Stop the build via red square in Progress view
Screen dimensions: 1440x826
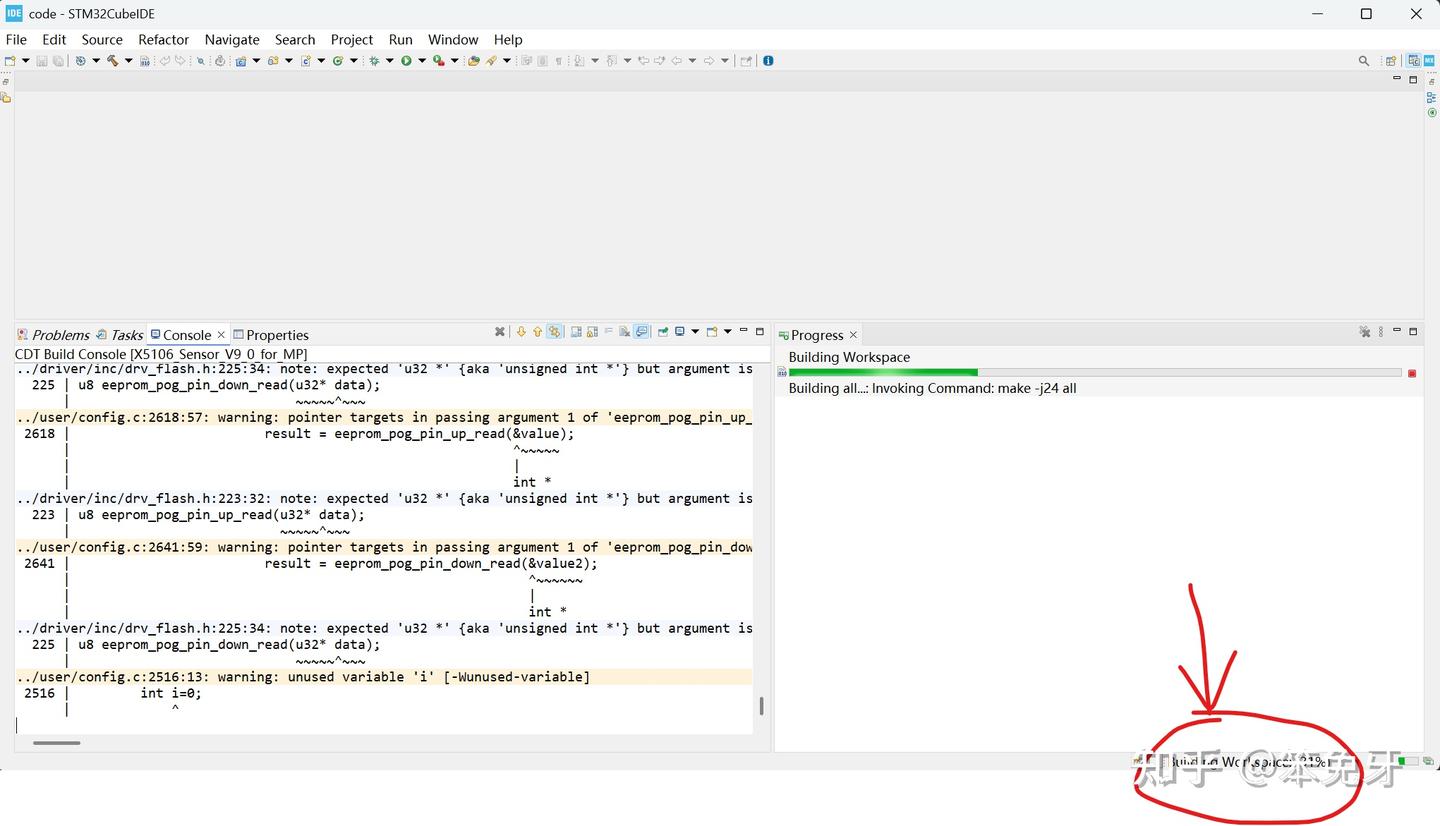(x=1412, y=372)
